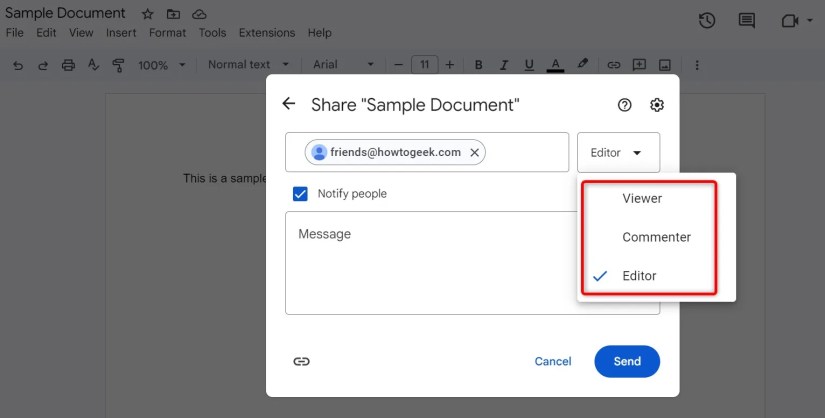Open the Edit menu
Image resolution: width=825 pixels, height=418 pixels.
point(46,33)
